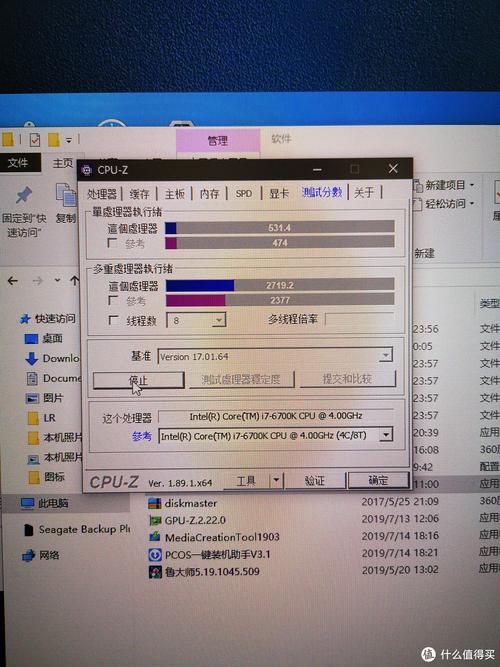
Task: Switch to the 主板 (Mainboard) tab
Action: pos(174,194)
